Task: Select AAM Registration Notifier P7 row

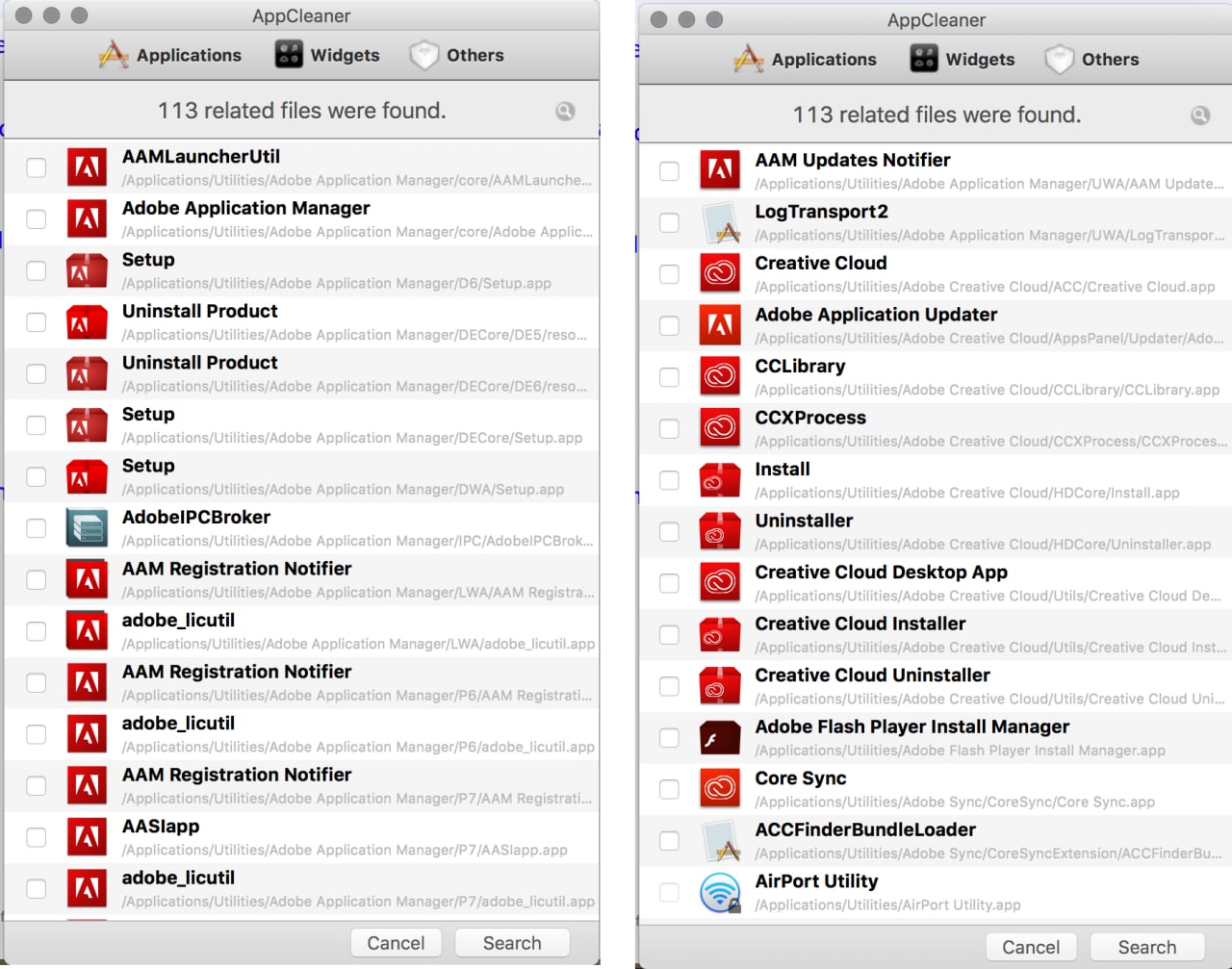Action: (301, 785)
